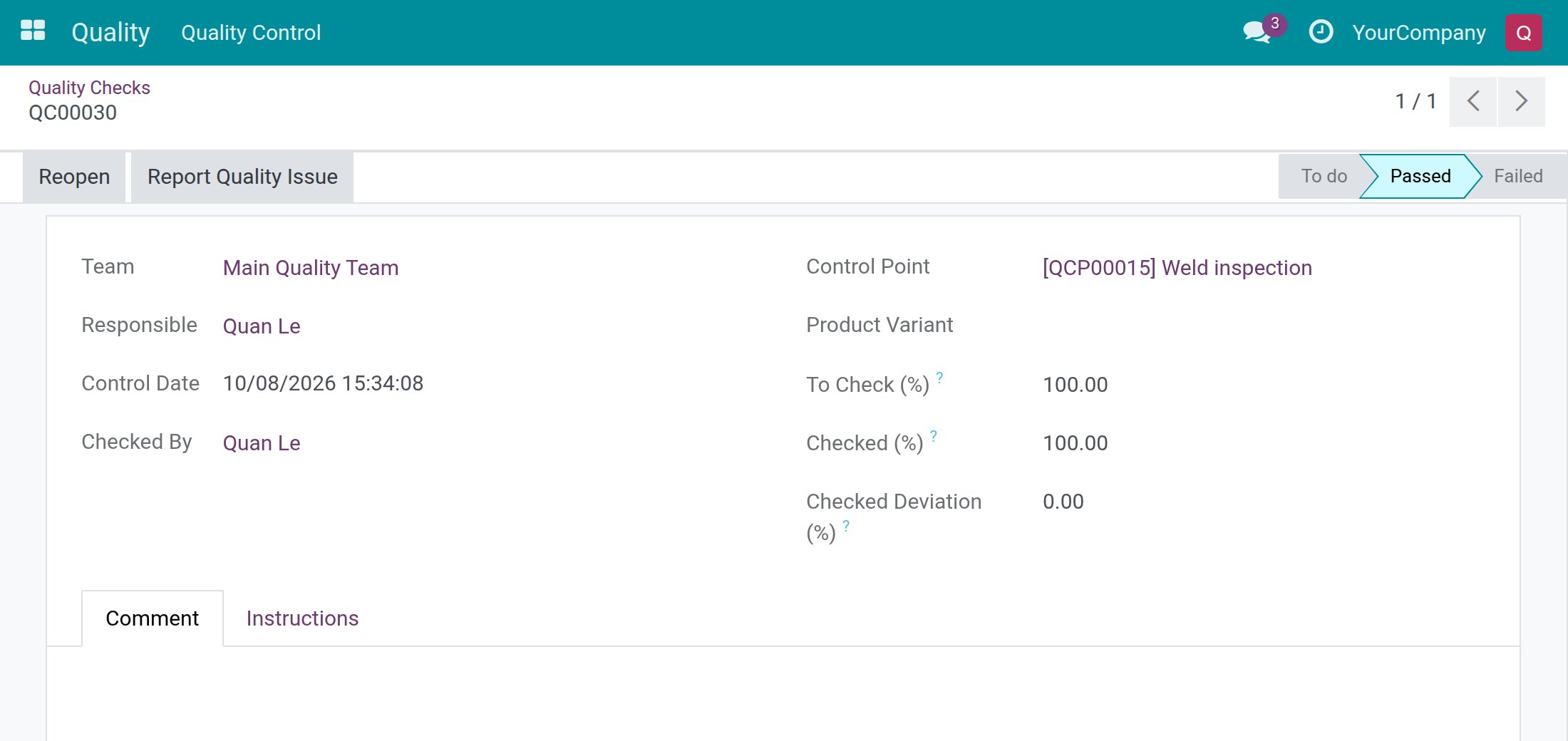The width and height of the screenshot is (1568, 741).
Task: Select the To do status stage
Action: [x=1324, y=176]
